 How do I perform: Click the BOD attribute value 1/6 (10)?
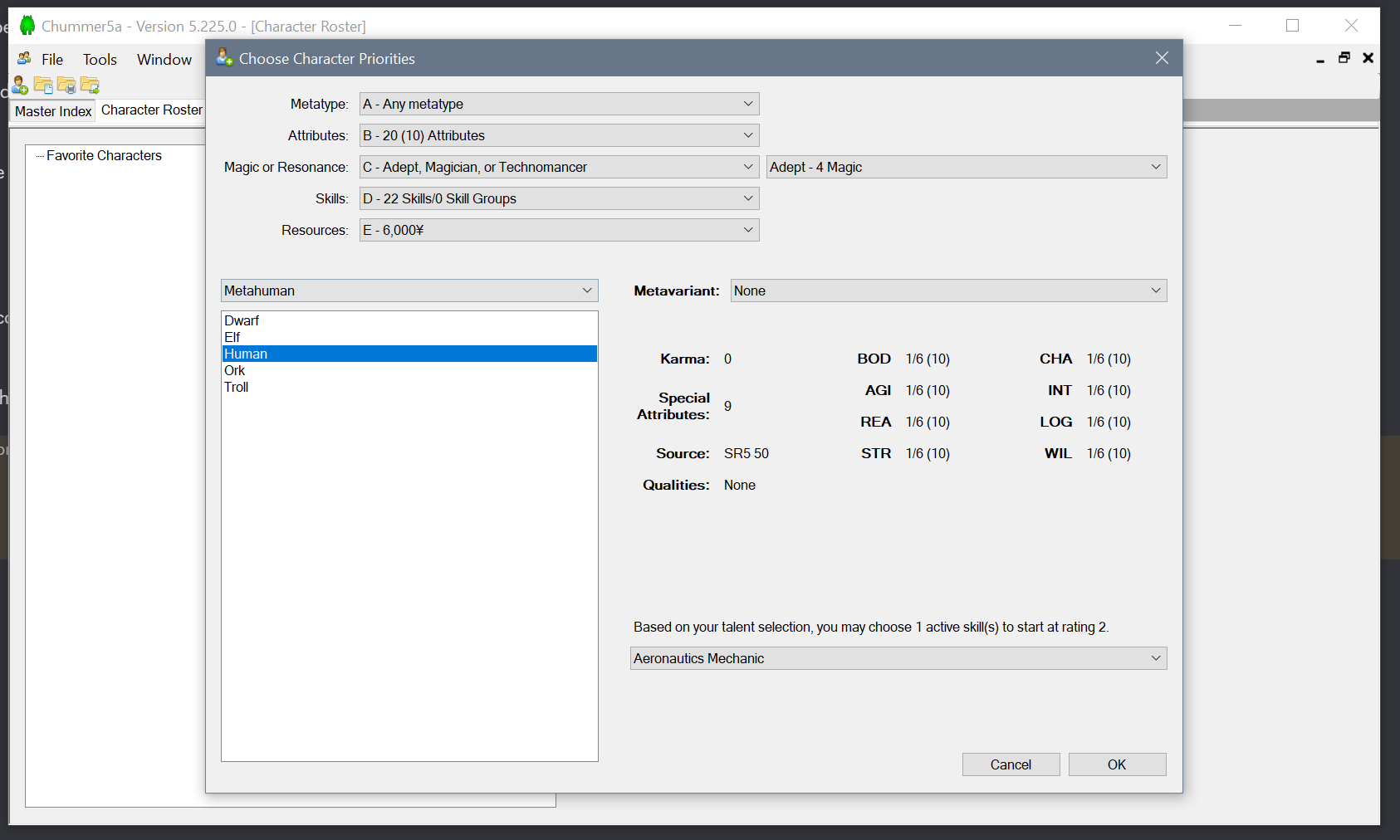(928, 359)
